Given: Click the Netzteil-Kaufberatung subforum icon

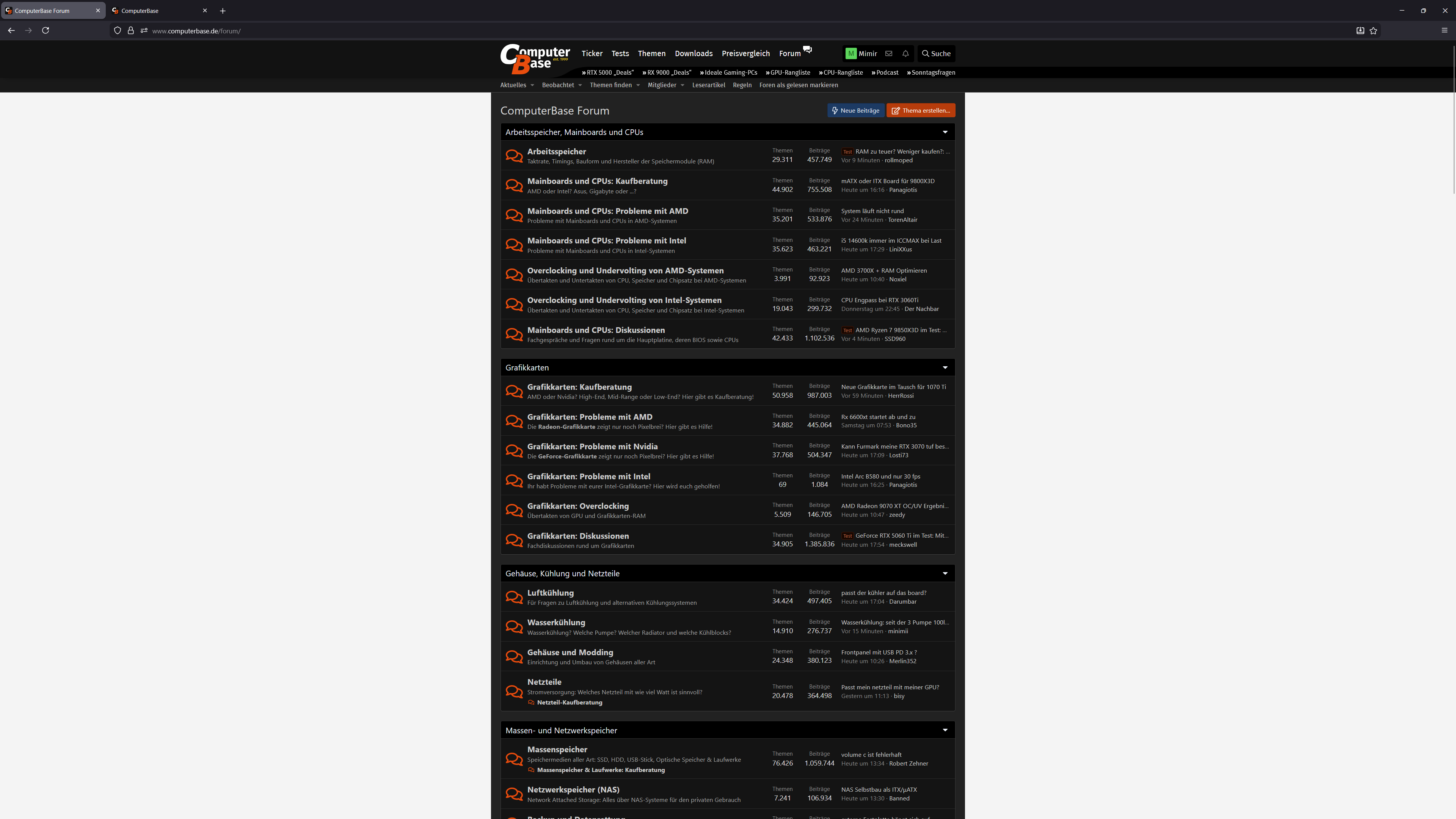Looking at the screenshot, I should [531, 702].
